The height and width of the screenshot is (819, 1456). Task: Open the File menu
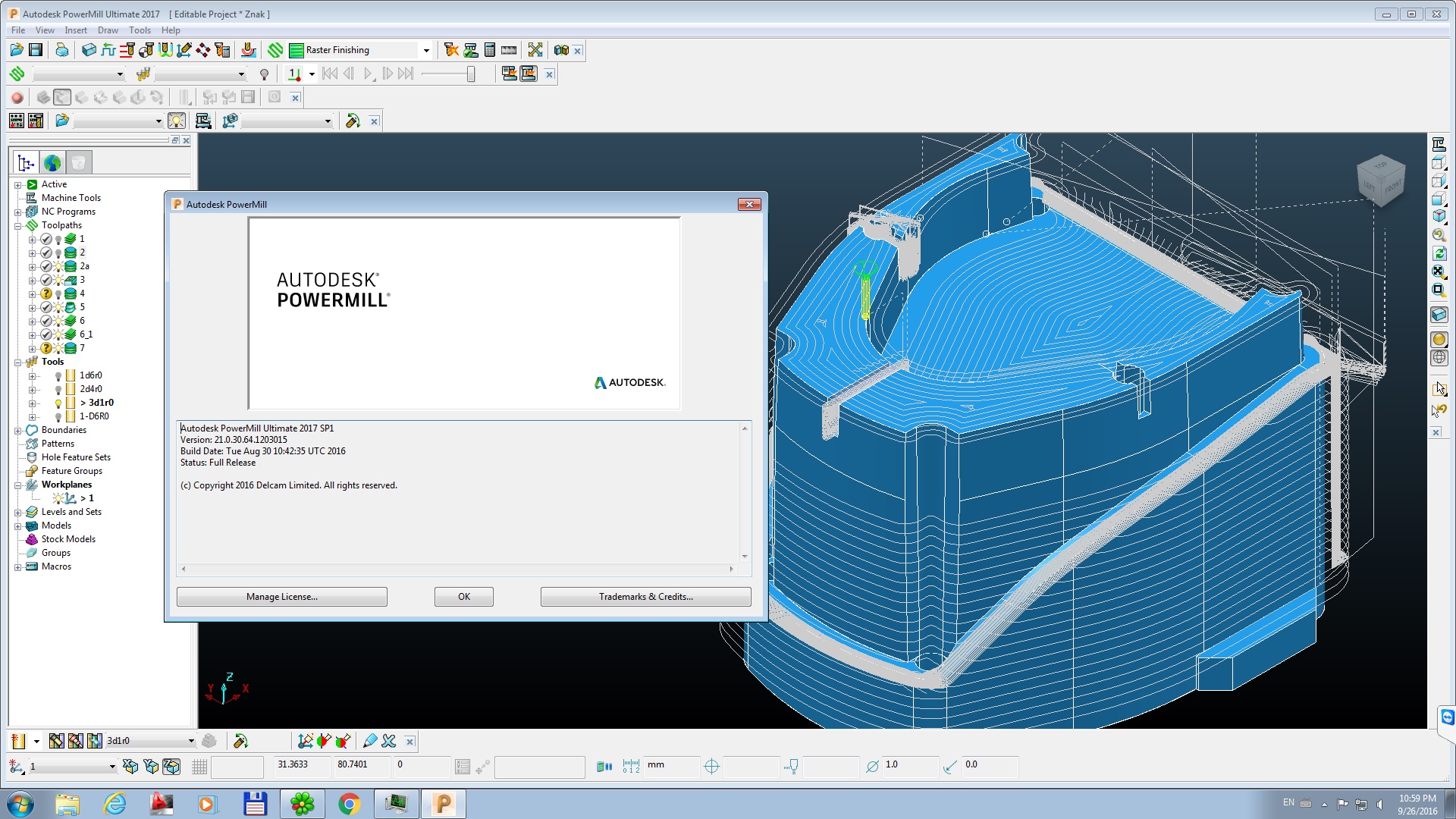coord(18,30)
